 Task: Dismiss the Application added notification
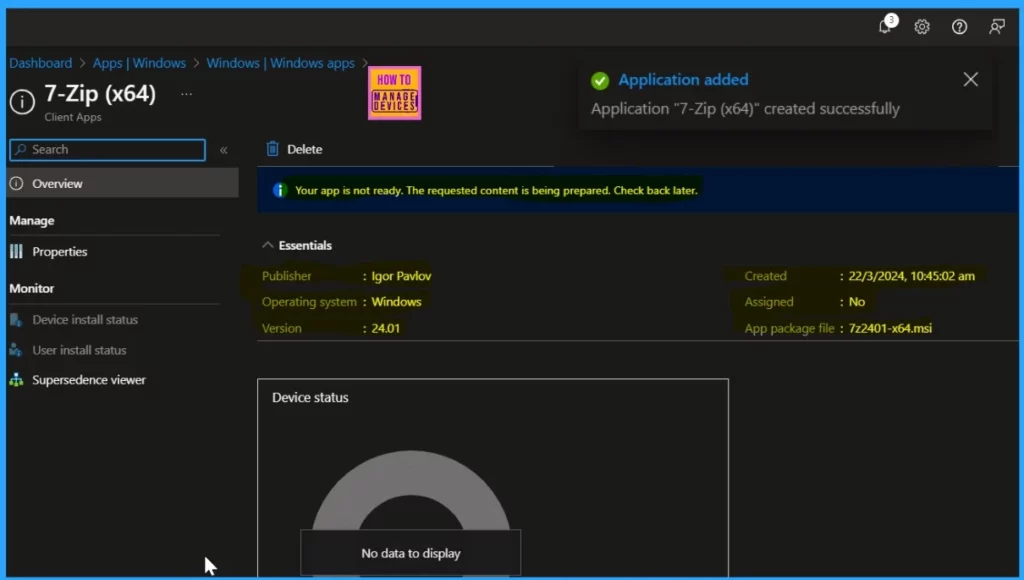[970, 79]
